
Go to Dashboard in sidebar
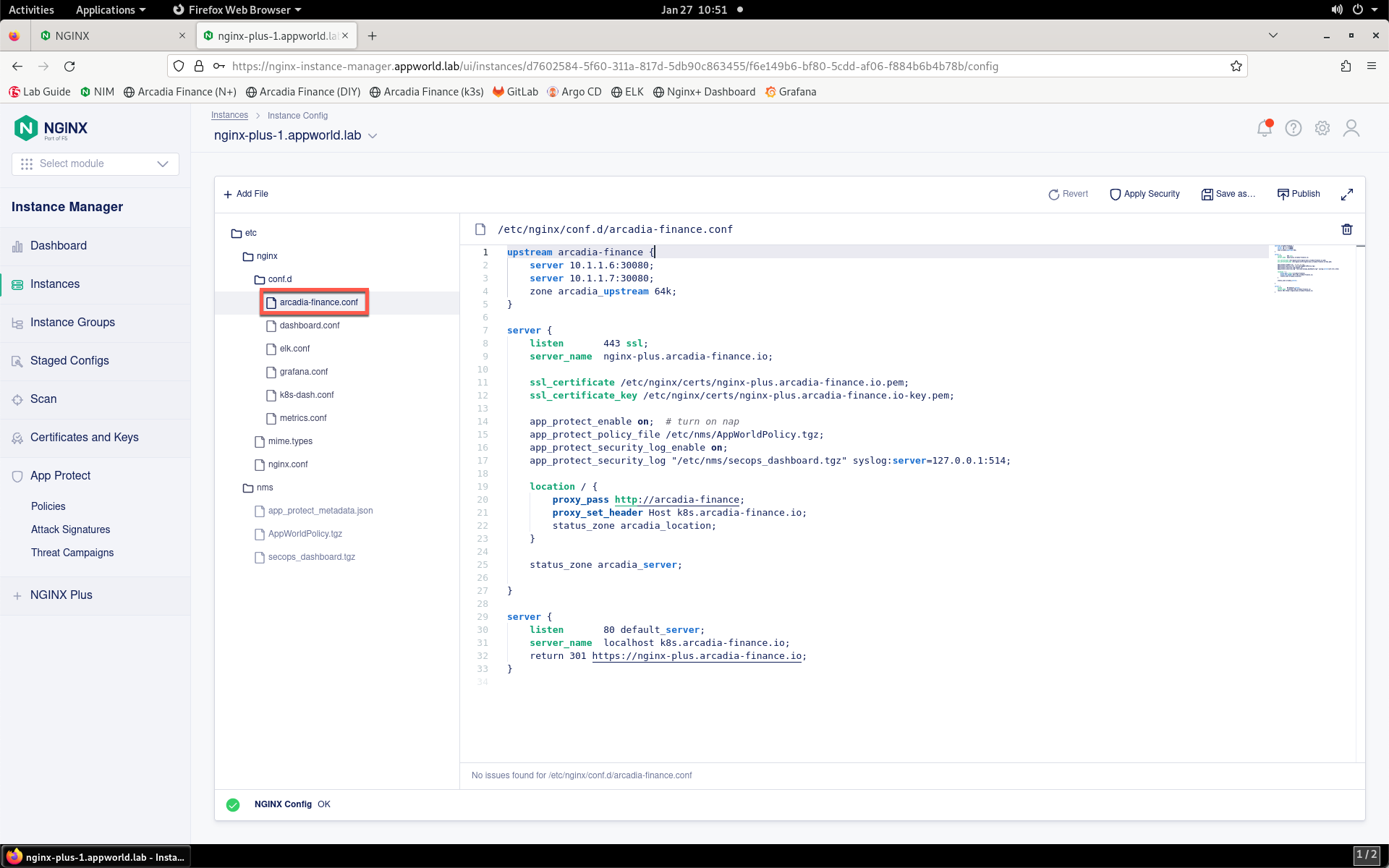click(95, 246)
